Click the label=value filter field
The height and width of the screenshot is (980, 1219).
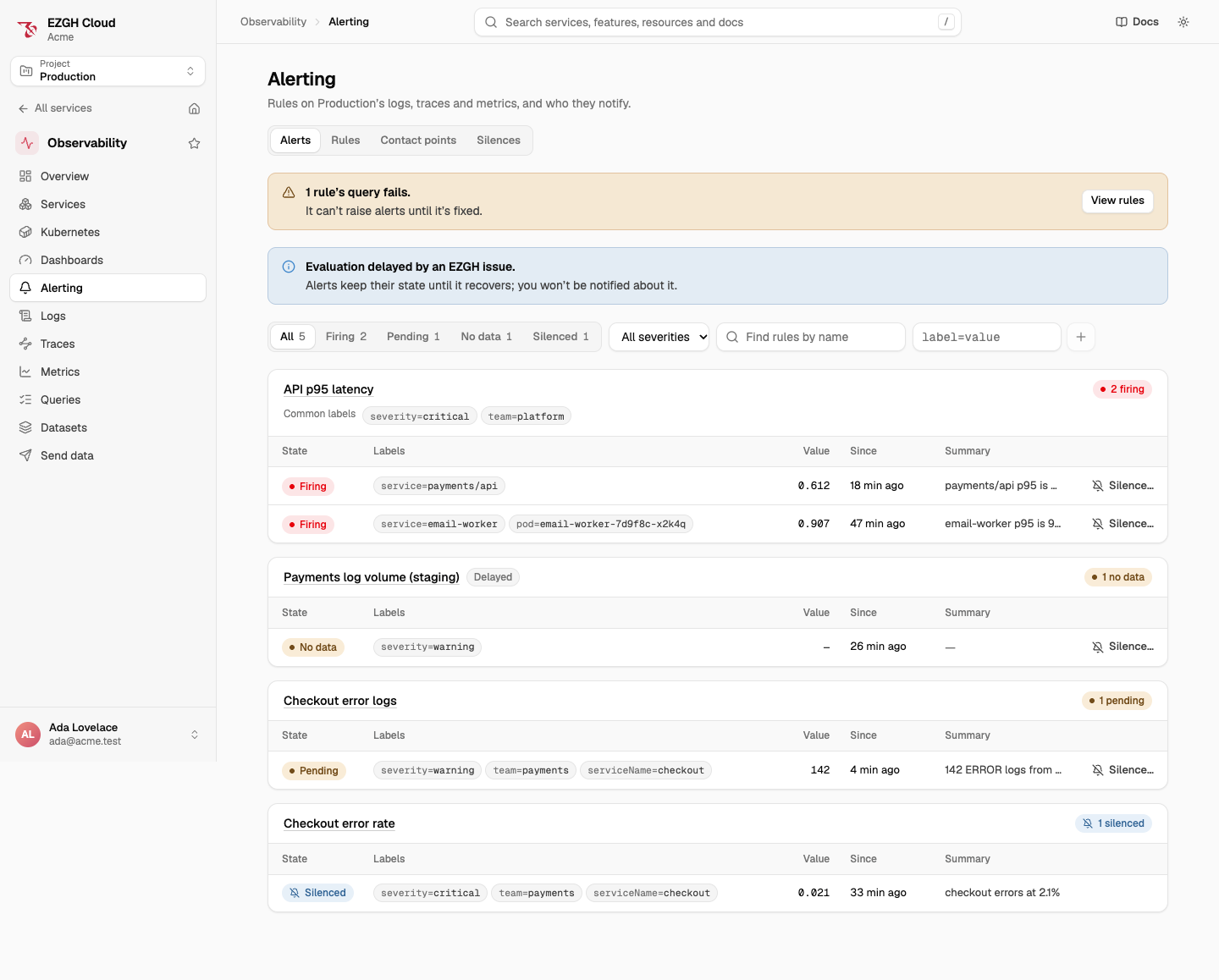987,337
